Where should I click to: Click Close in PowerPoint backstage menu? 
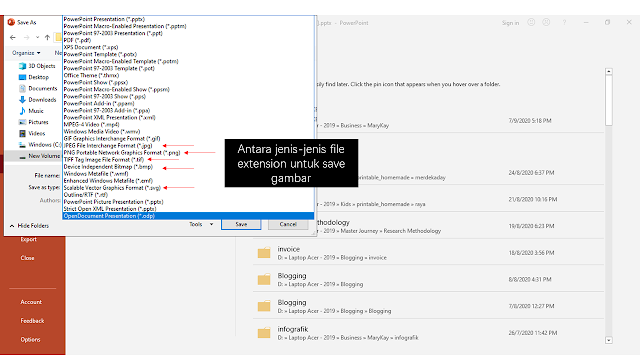27,258
